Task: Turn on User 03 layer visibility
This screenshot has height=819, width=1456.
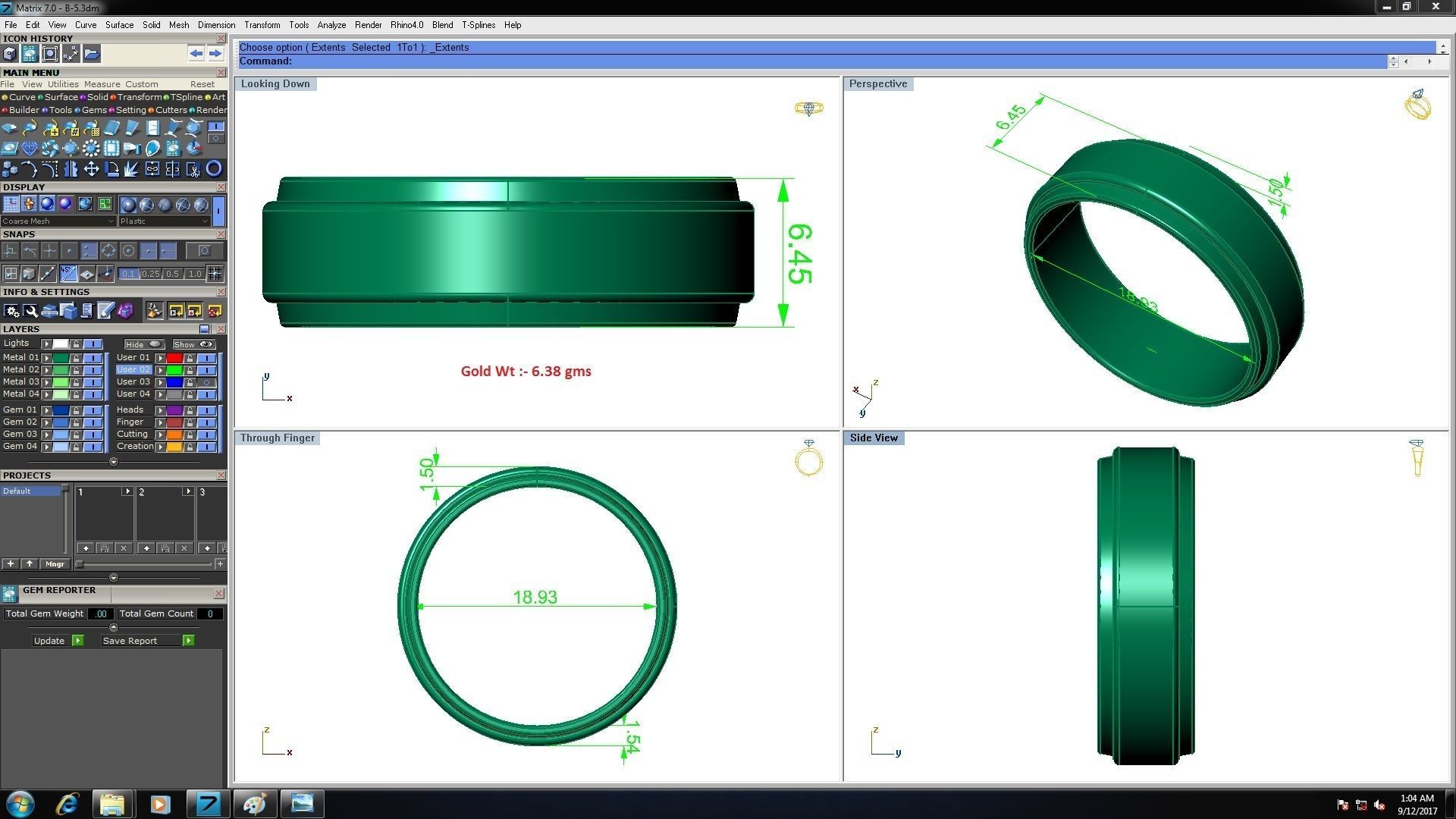Action: [x=206, y=382]
